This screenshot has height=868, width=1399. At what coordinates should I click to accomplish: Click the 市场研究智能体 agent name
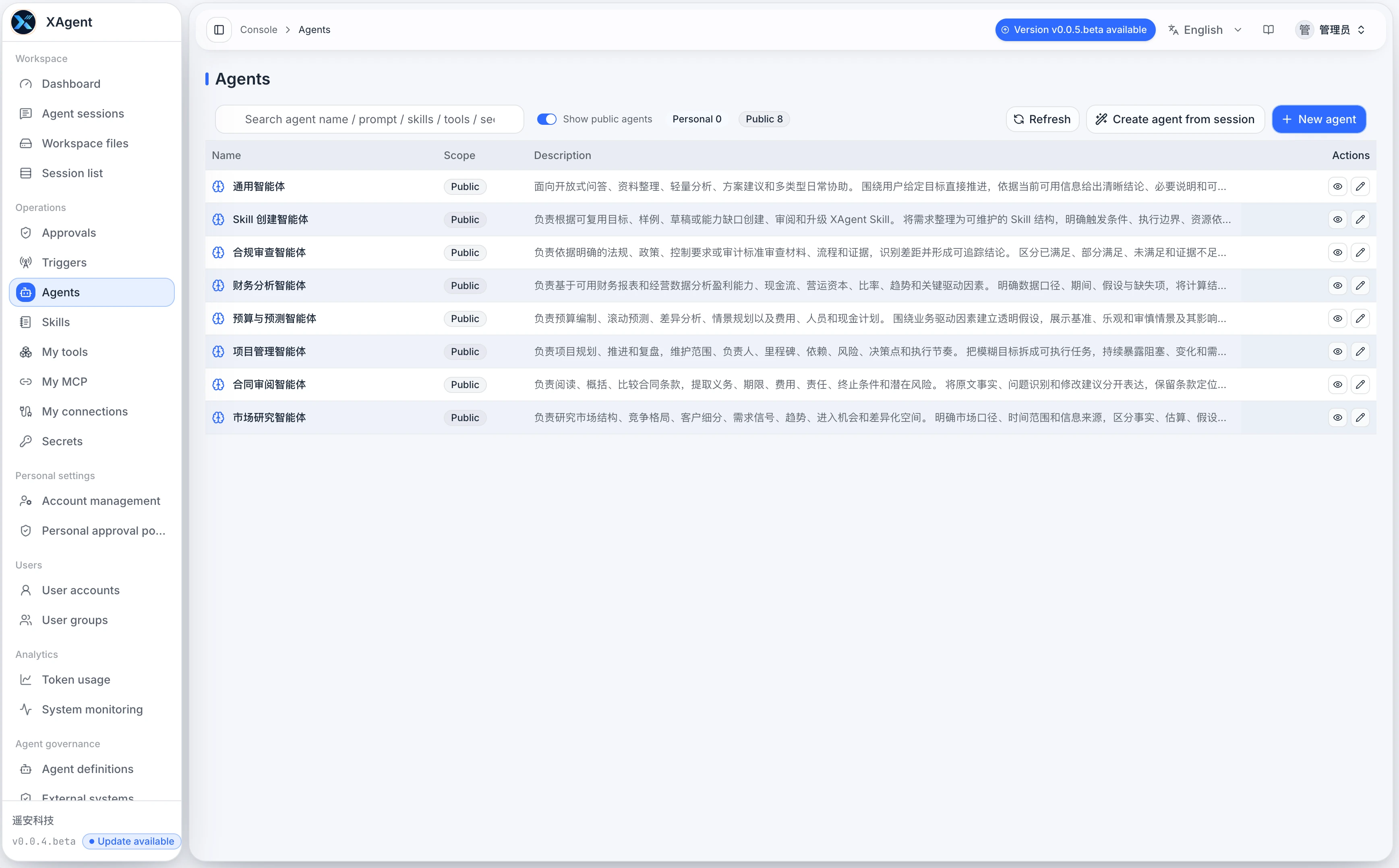click(x=269, y=417)
